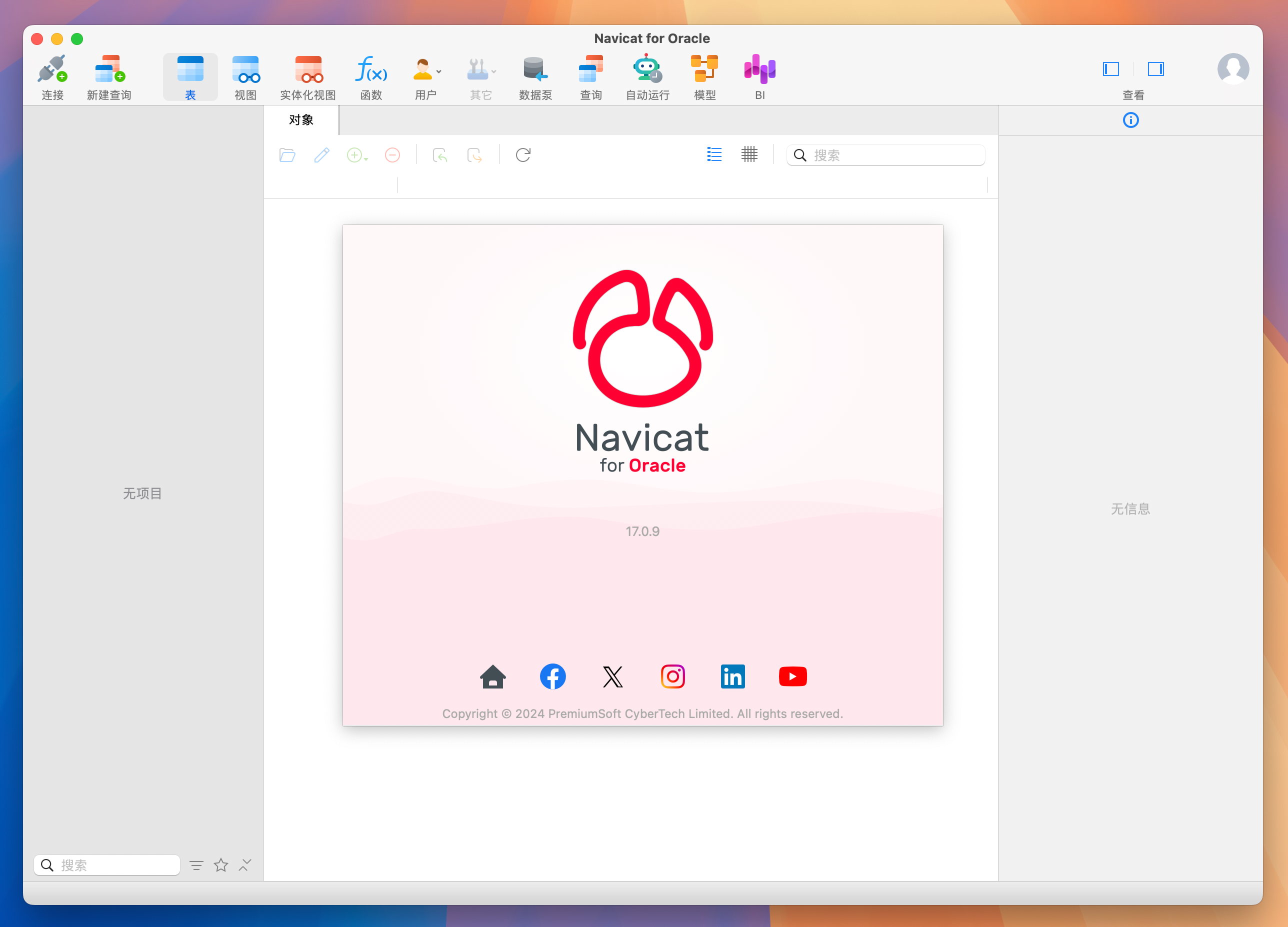Screen dimensions: 1288x927
Task: Select the 表 (Table) toolbar icon
Action: [x=189, y=76]
